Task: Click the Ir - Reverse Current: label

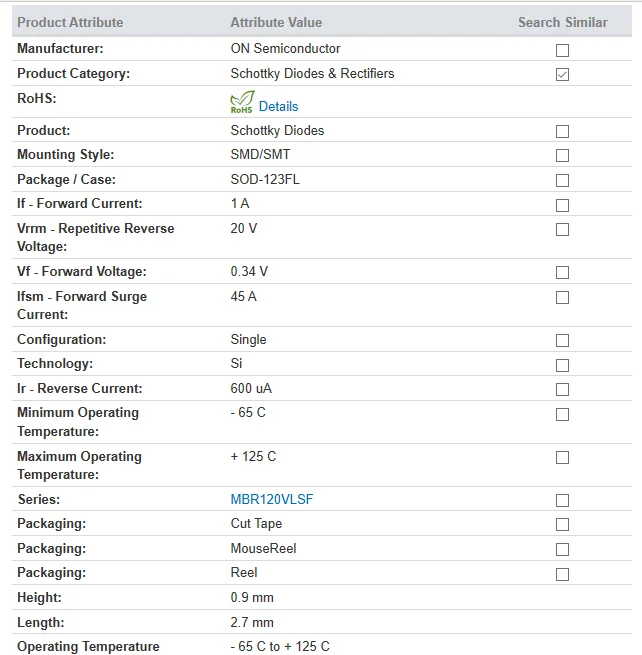Action: (79, 388)
